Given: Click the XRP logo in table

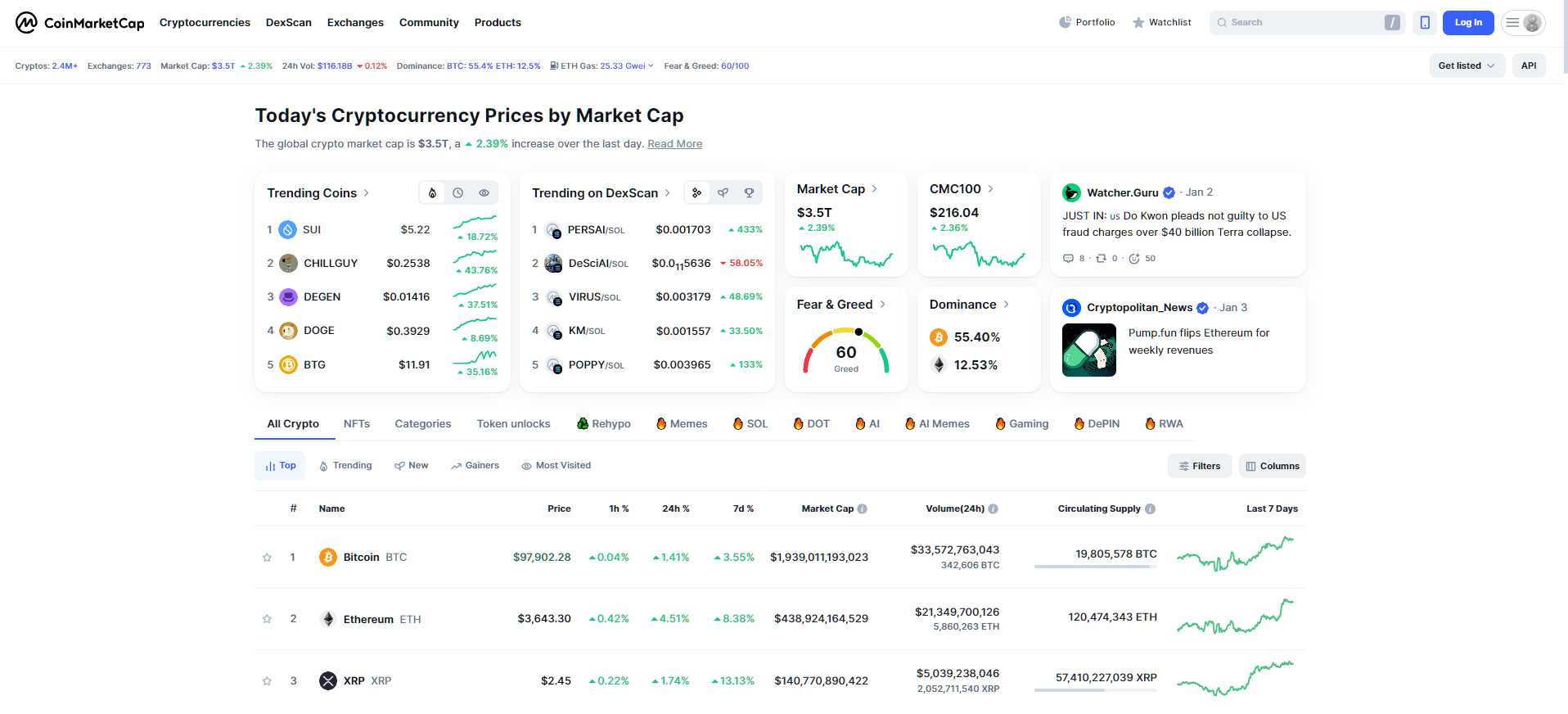Looking at the screenshot, I should pos(328,681).
